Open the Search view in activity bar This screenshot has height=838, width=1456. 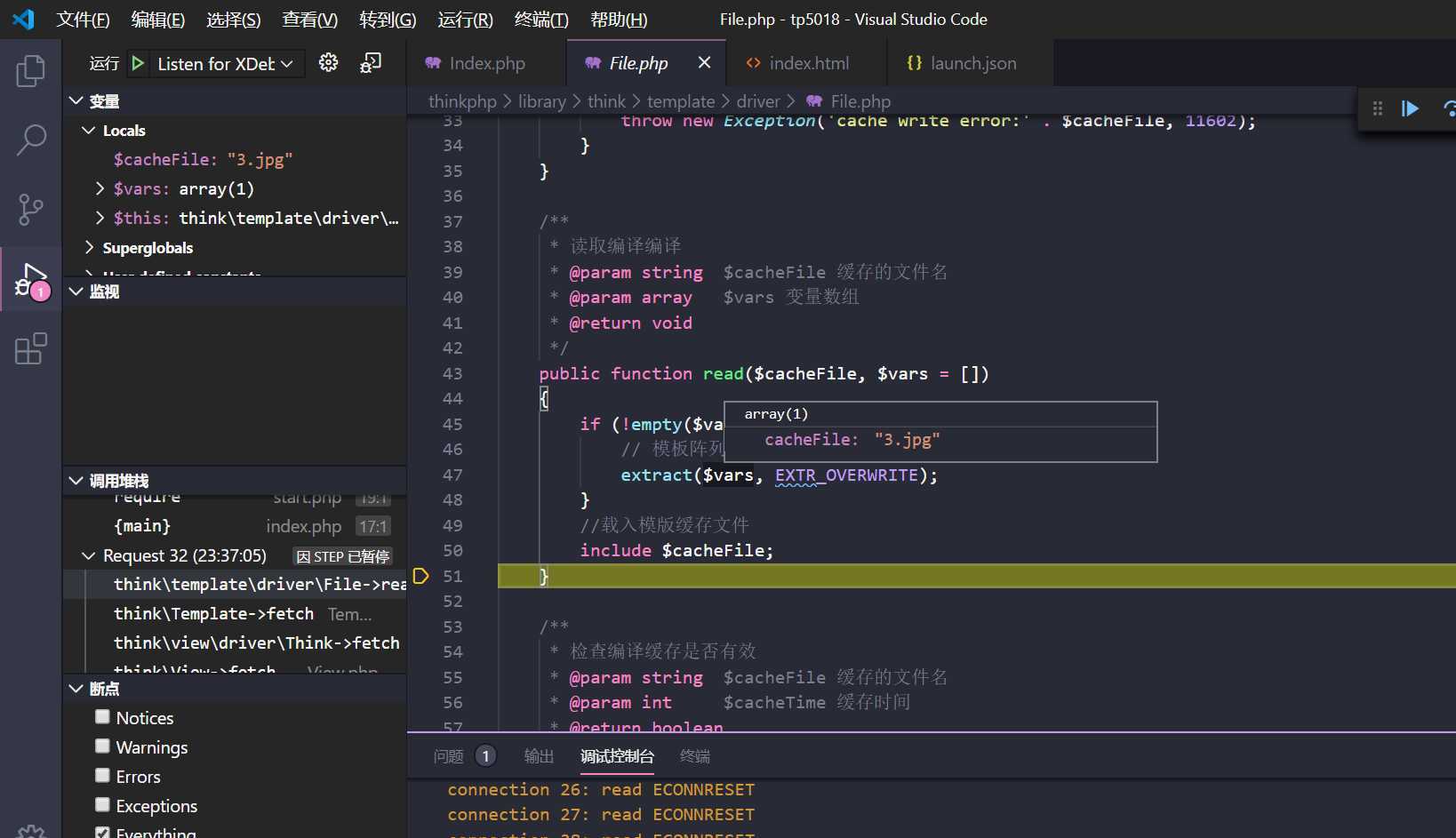click(30, 140)
